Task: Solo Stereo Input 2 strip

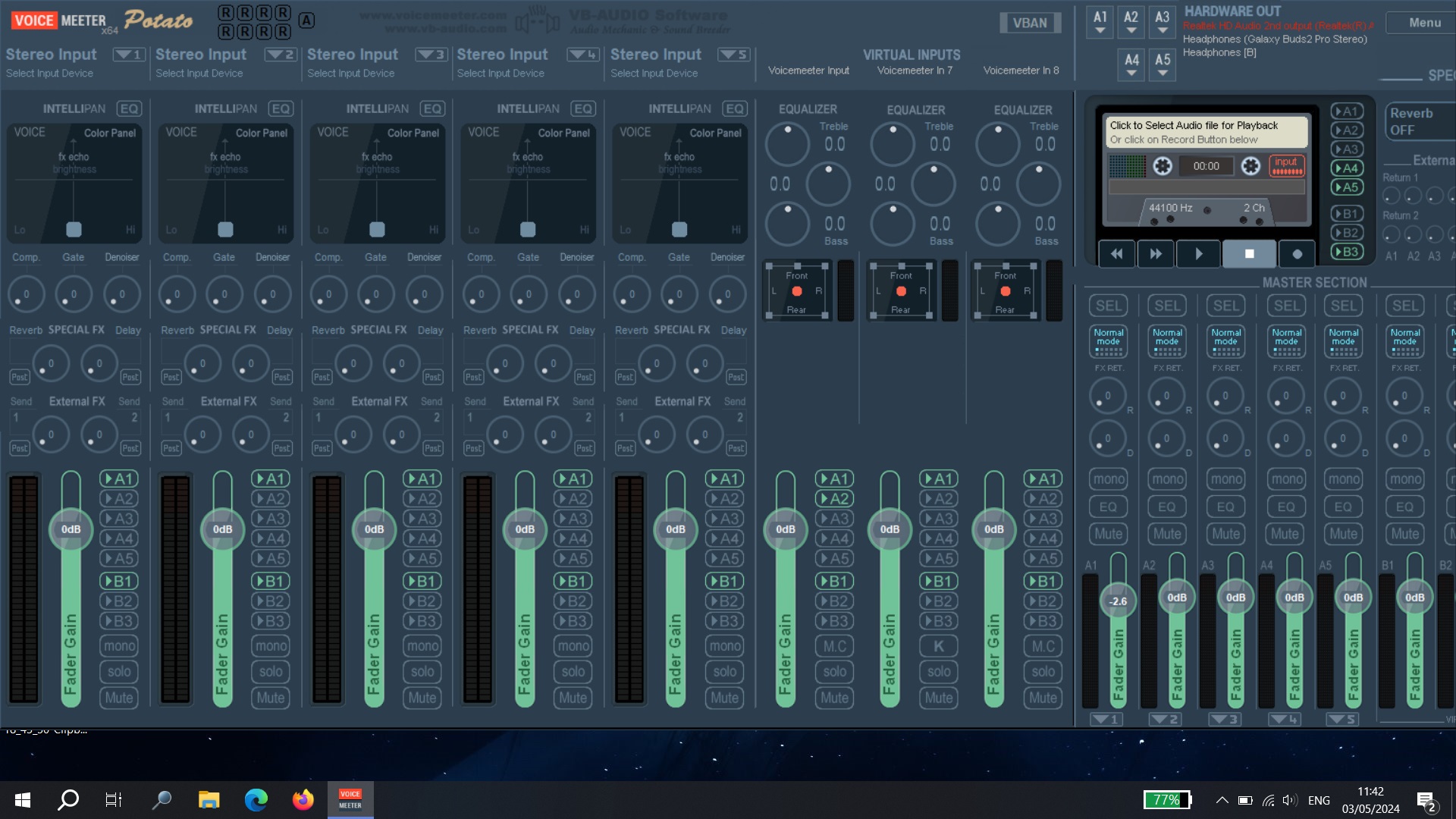Action: pyautogui.click(x=271, y=671)
